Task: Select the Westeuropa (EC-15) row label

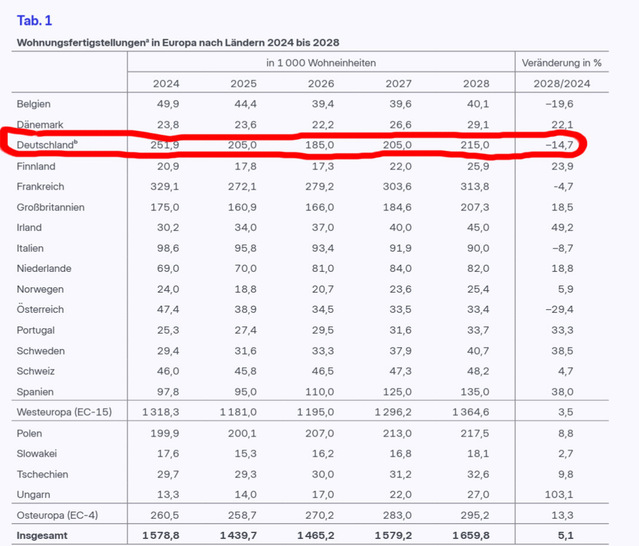Action: [64, 412]
